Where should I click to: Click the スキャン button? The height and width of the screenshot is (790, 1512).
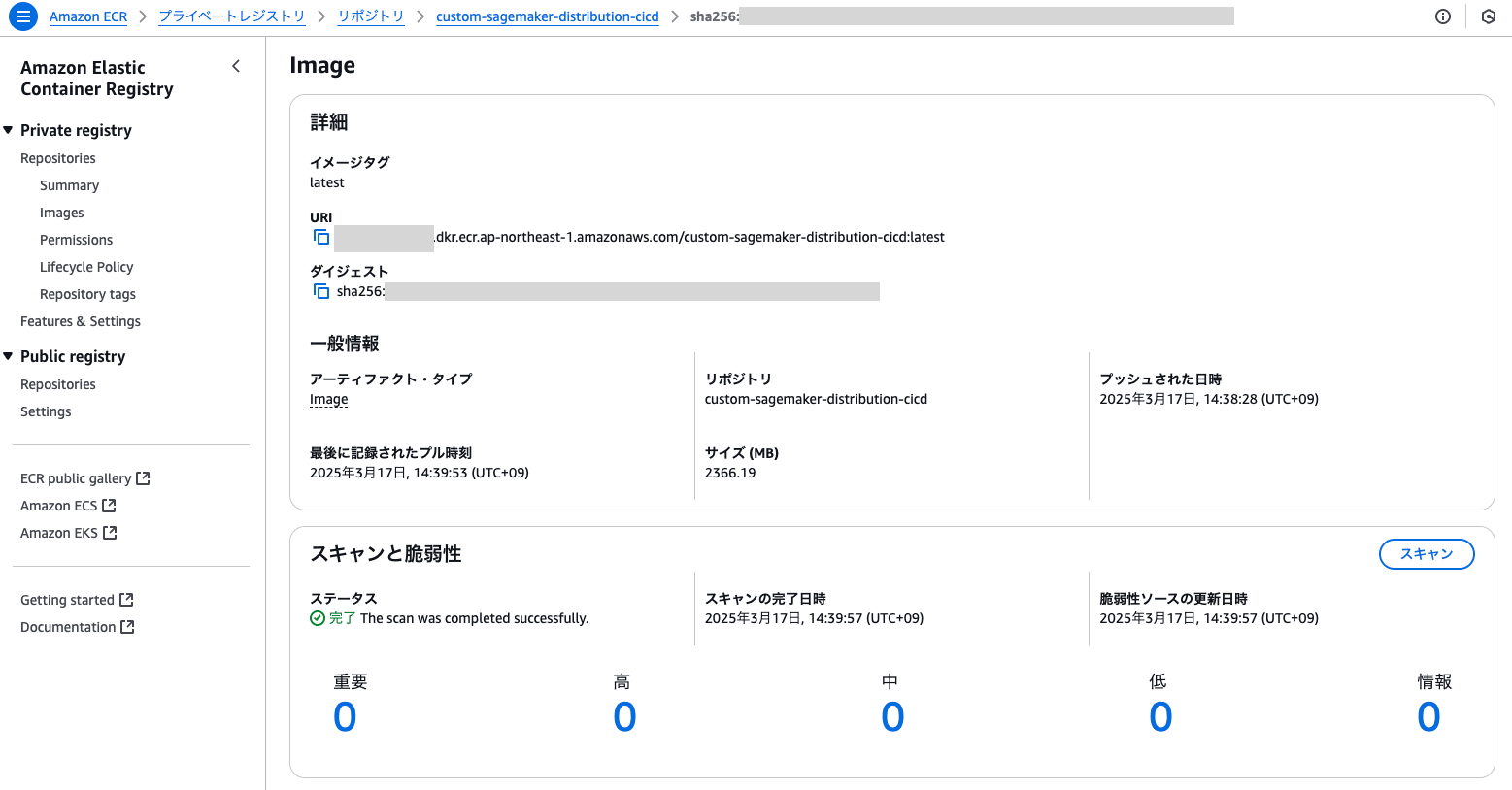(x=1427, y=554)
